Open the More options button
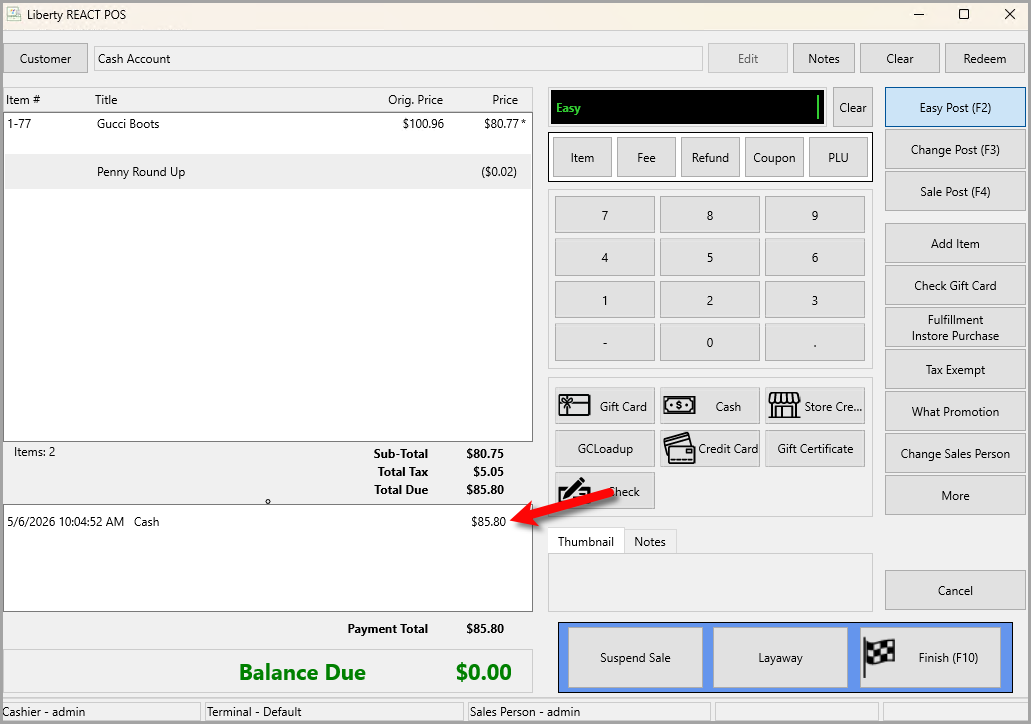The width and height of the screenshot is (1031, 724). [x=955, y=495]
